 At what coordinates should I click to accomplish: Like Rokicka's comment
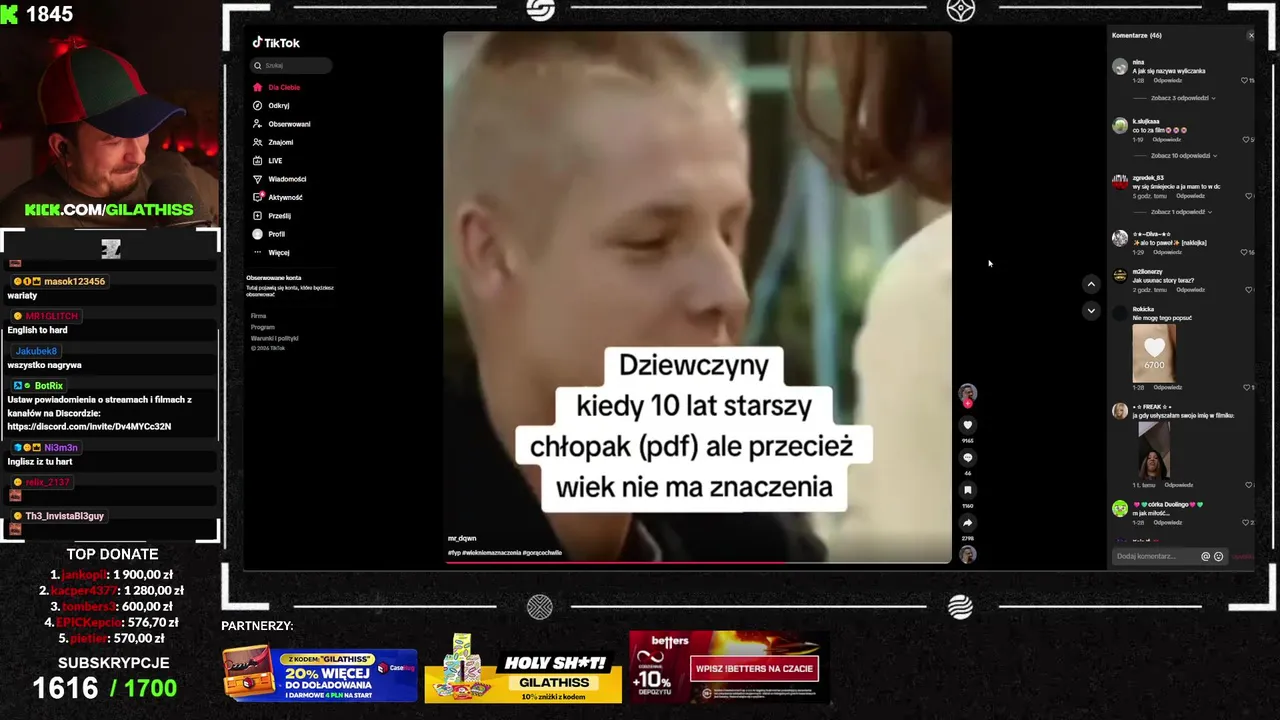pos(1246,387)
